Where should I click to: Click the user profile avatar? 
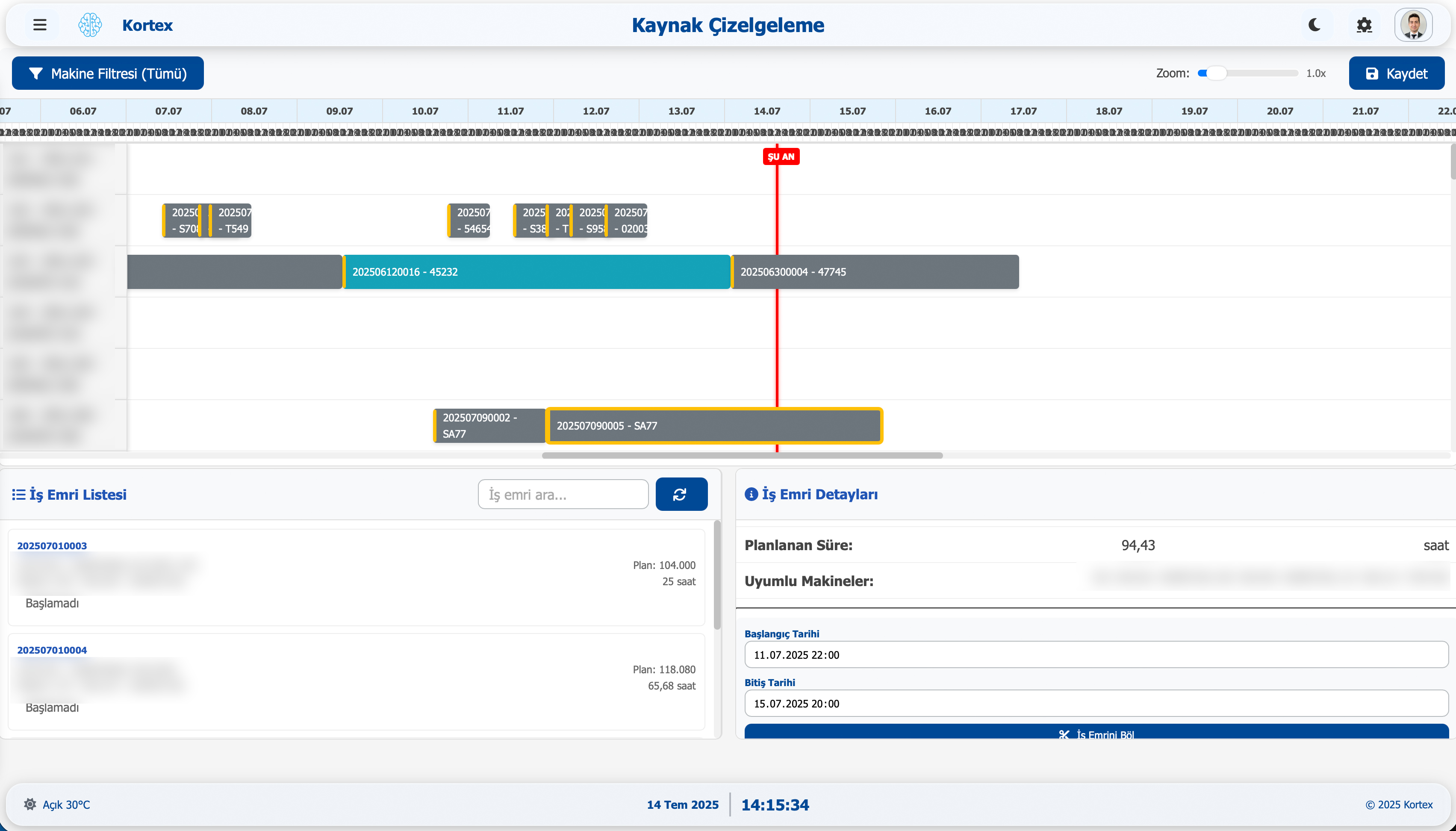pos(1415,24)
